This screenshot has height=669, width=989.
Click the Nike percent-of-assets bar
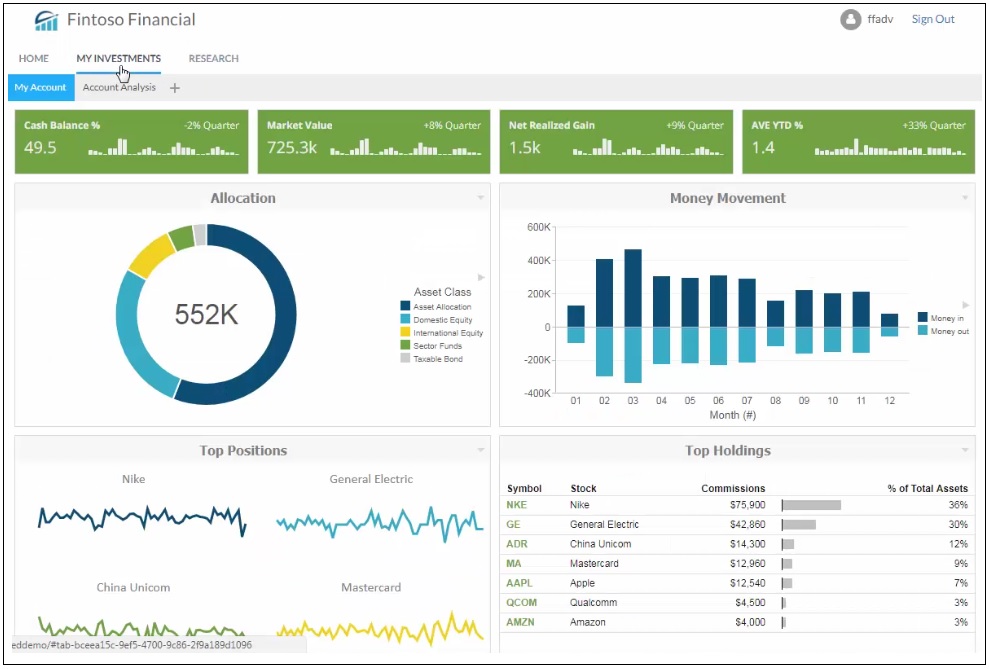tap(812, 505)
